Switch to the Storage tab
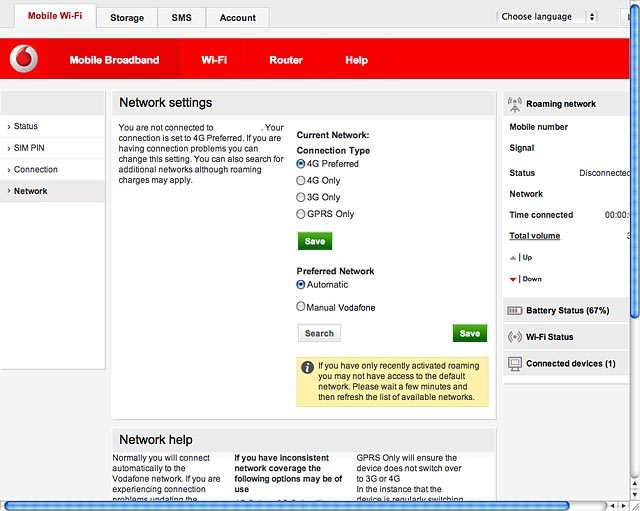This screenshot has width=640, height=511. pyautogui.click(x=127, y=18)
